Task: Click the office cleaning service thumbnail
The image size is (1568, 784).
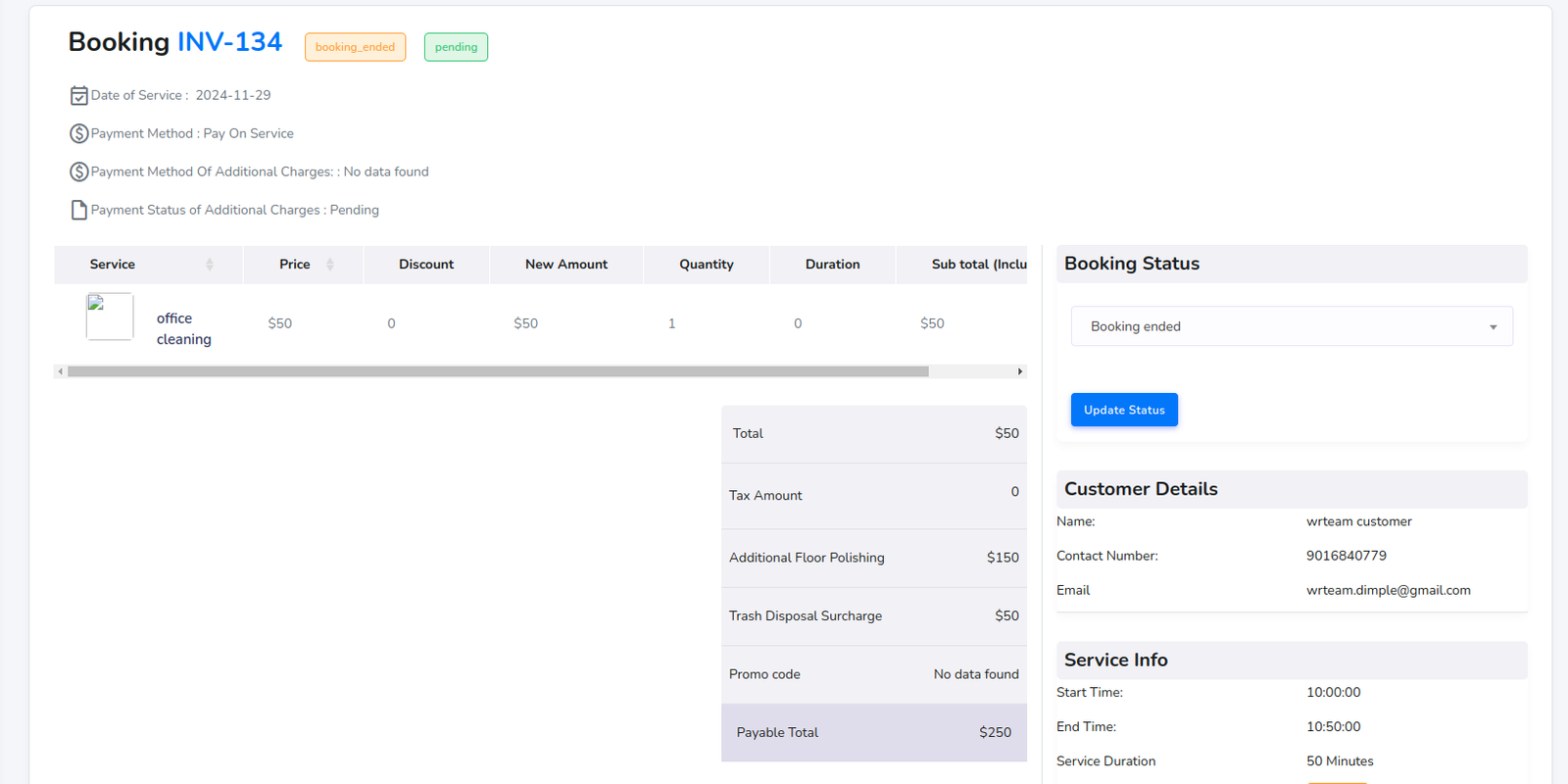Action: point(110,317)
